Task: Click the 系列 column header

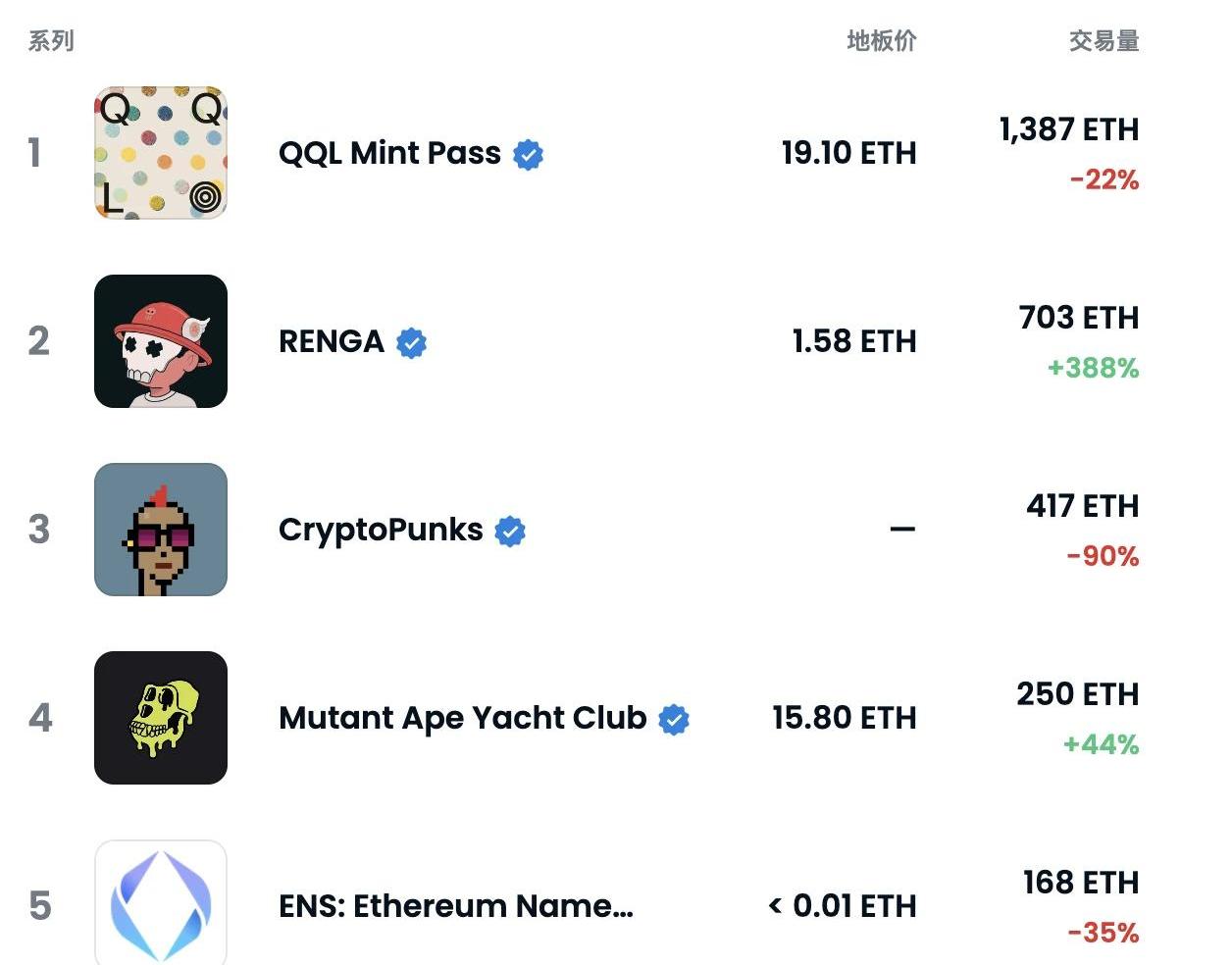Action: (x=51, y=41)
